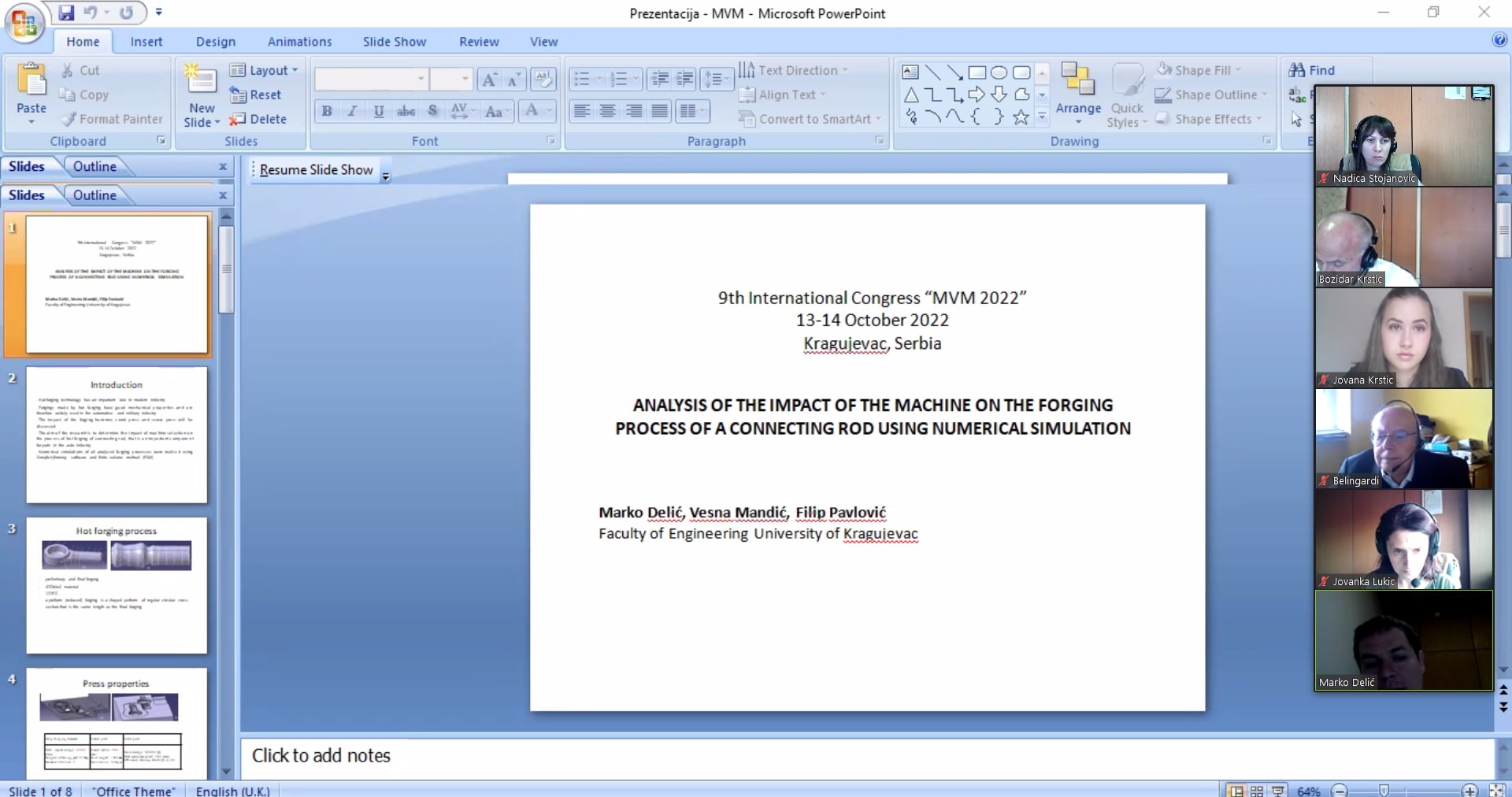
Task: Click the Increase Font Size icon
Action: [489, 79]
